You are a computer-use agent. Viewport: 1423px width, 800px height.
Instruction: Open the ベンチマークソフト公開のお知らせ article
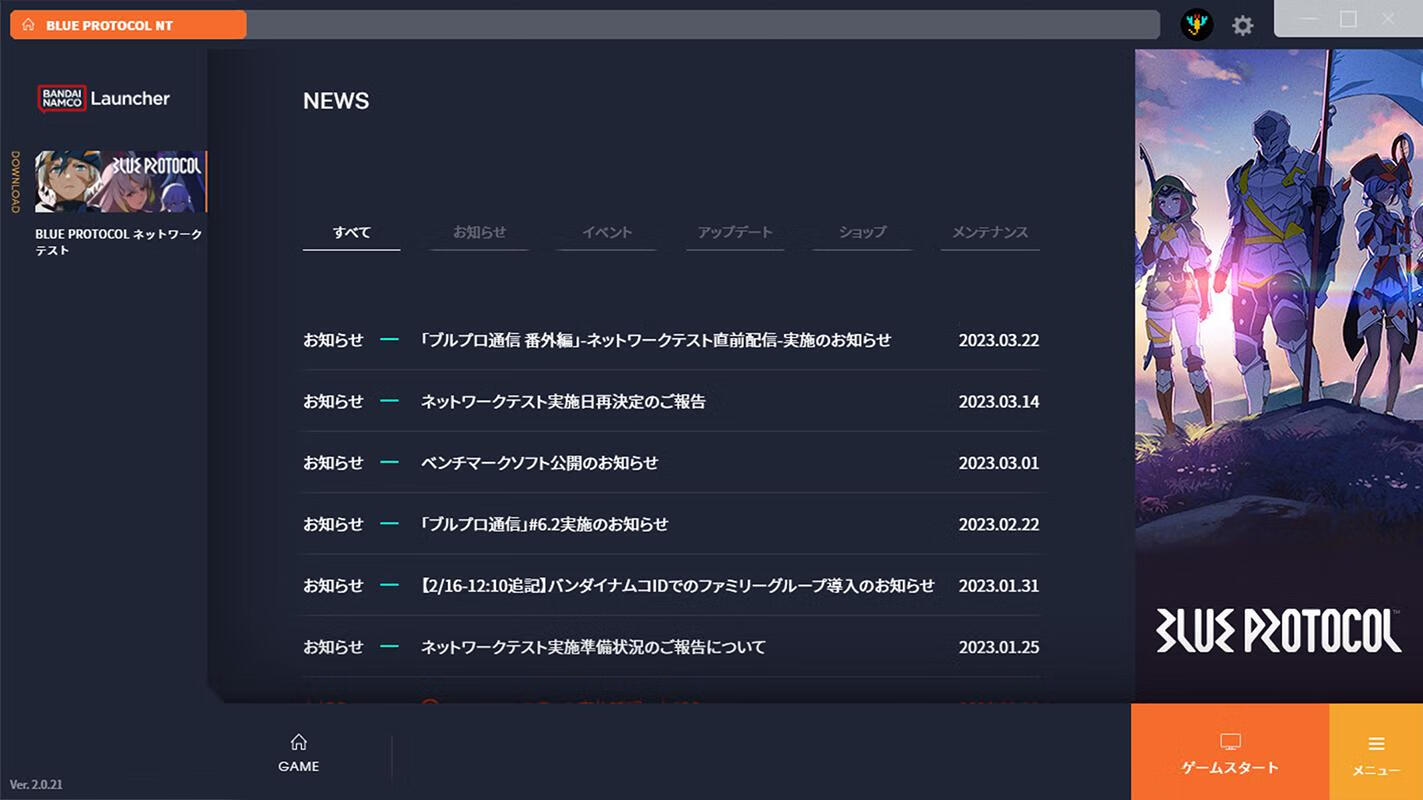671,463
